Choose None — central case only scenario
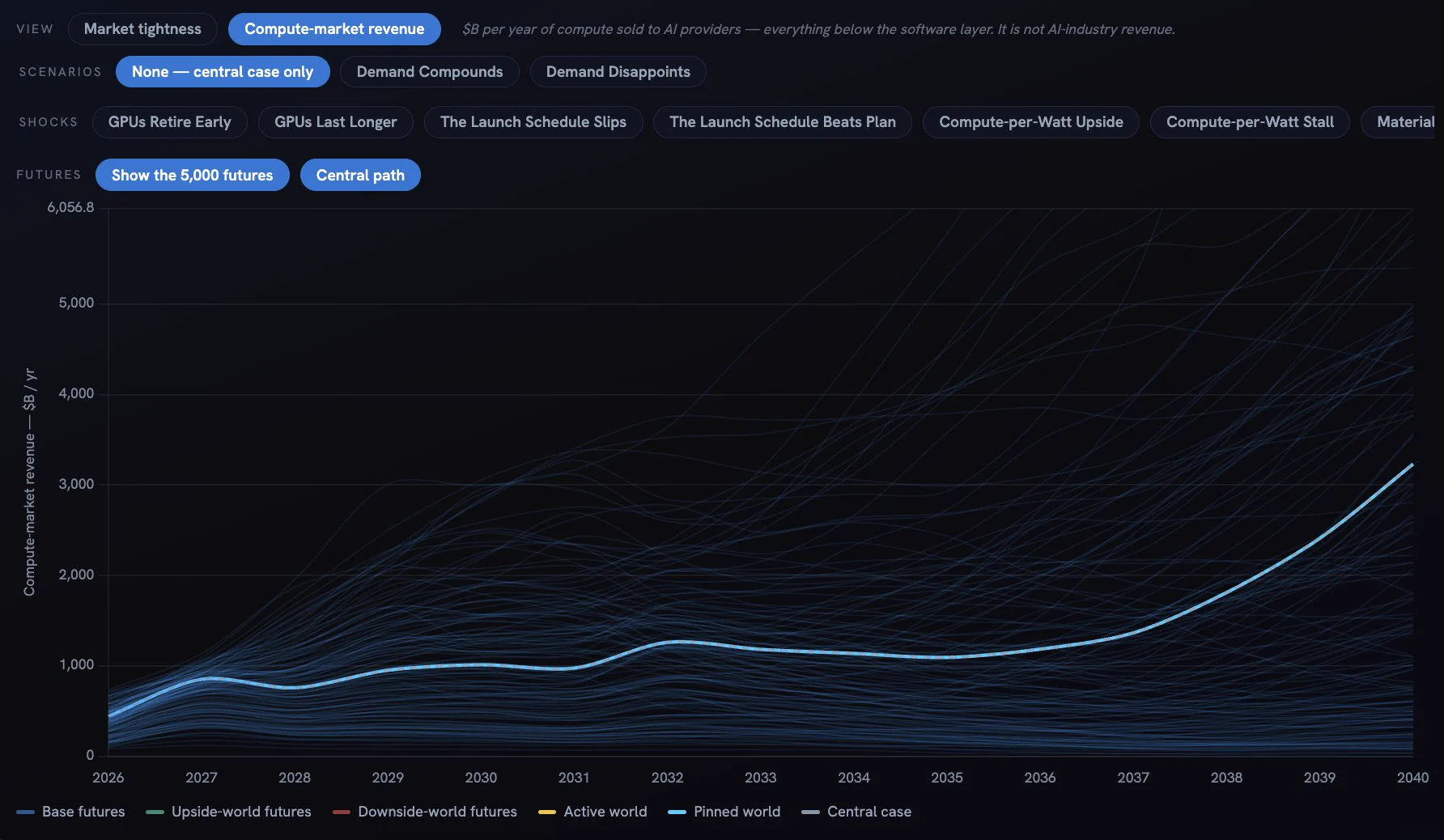This screenshot has width=1444, height=840. [223, 72]
